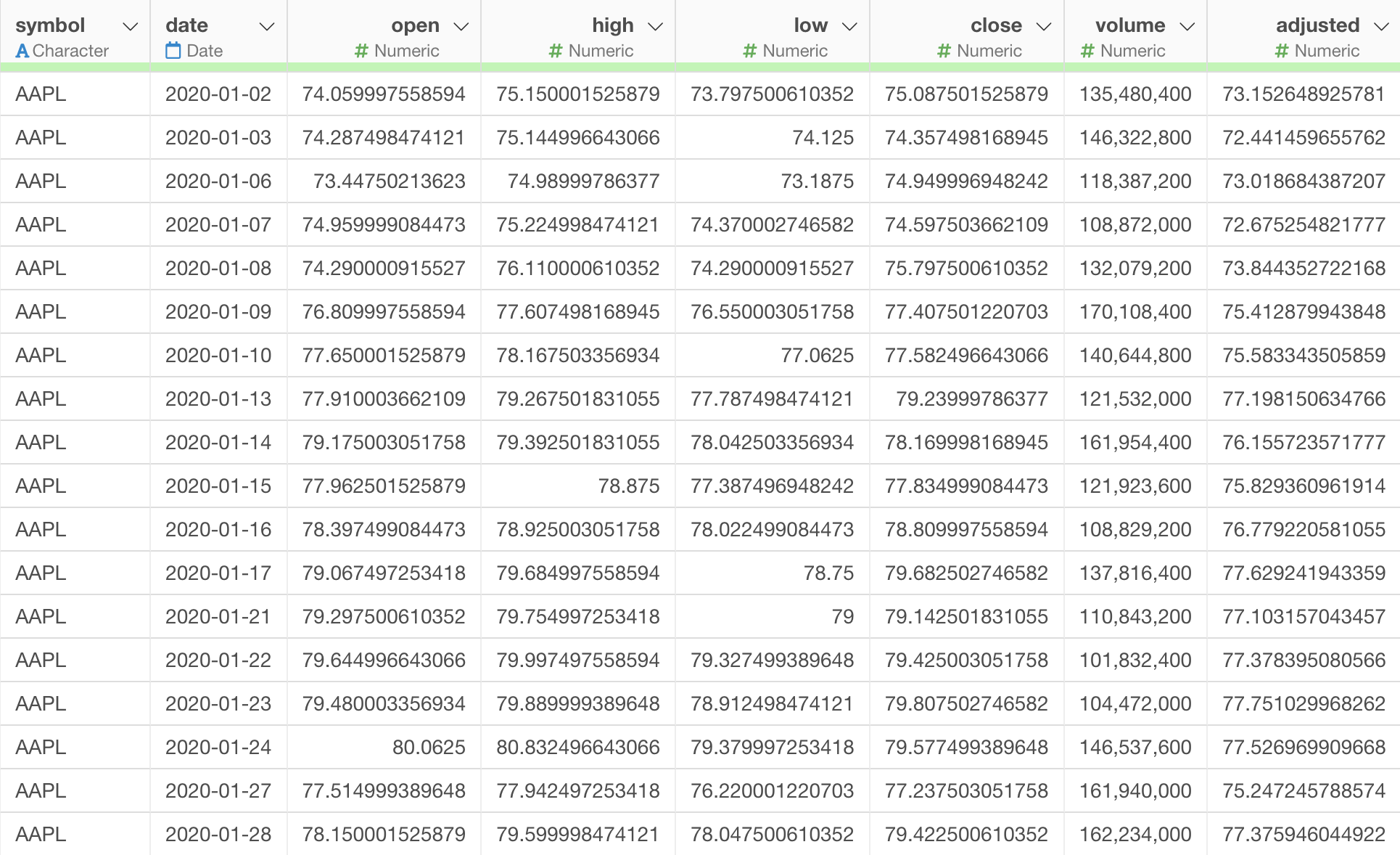Select the high column header label

pyautogui.click(x=613, y=25)
